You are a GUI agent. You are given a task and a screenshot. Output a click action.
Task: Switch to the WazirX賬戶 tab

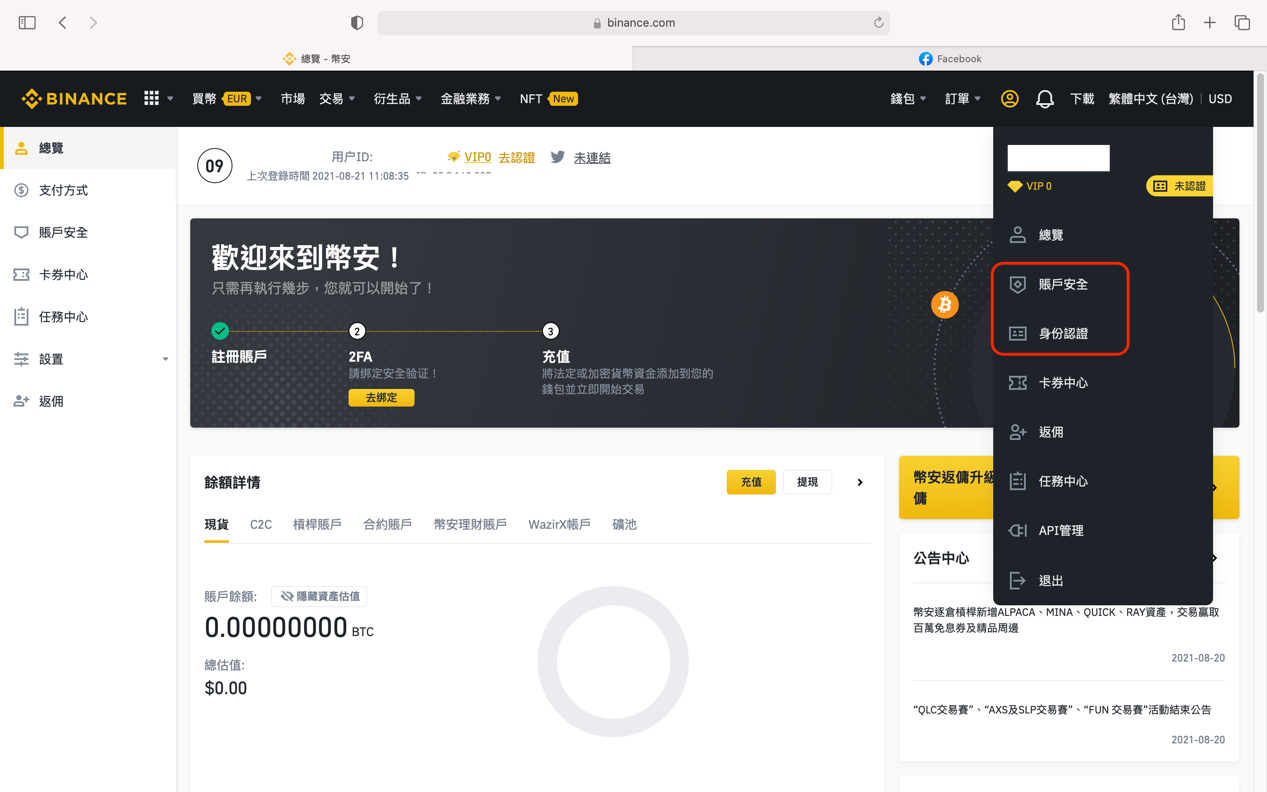click(559, 524)
